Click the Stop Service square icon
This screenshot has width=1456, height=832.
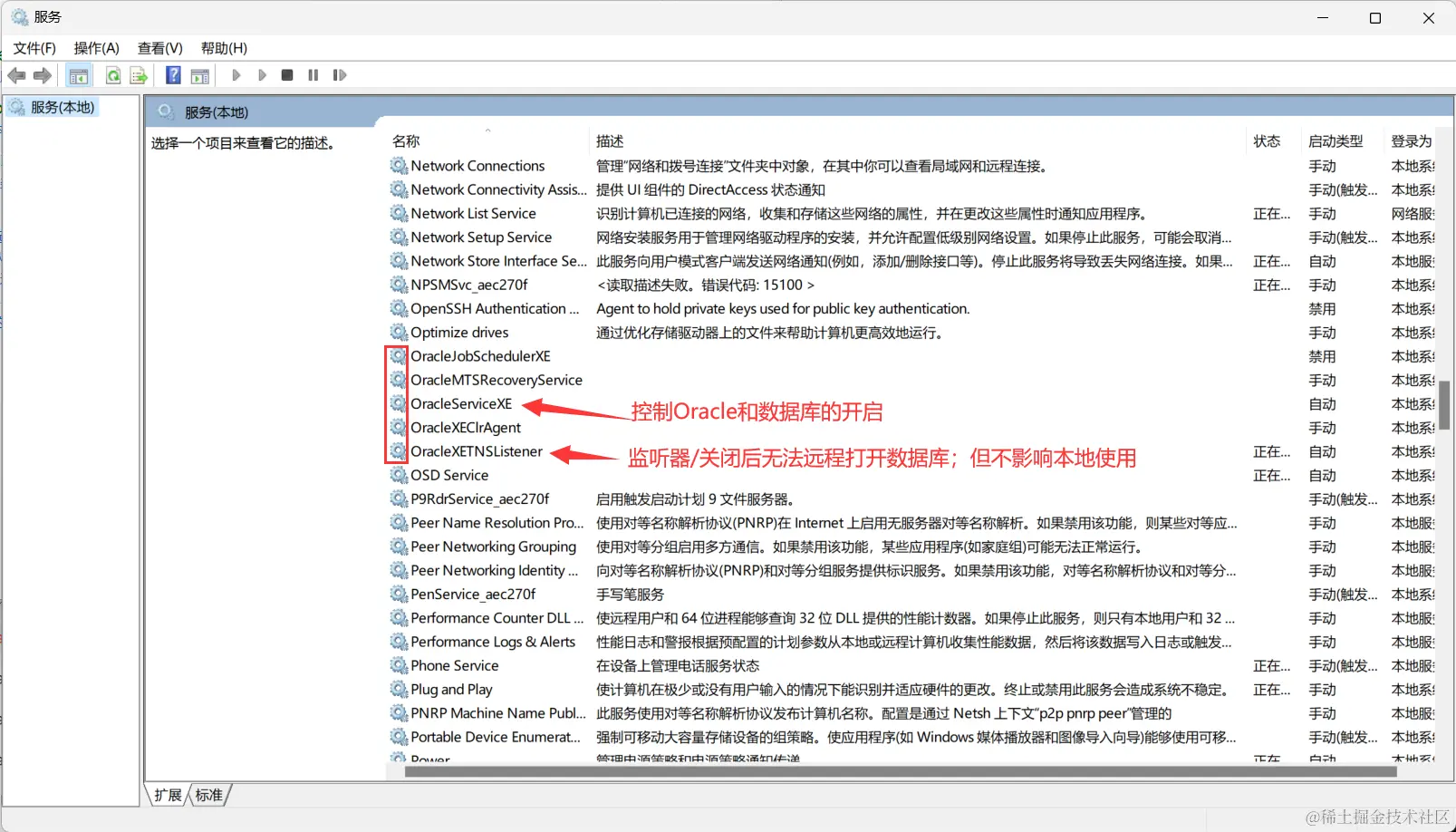(x=287, y=75)
